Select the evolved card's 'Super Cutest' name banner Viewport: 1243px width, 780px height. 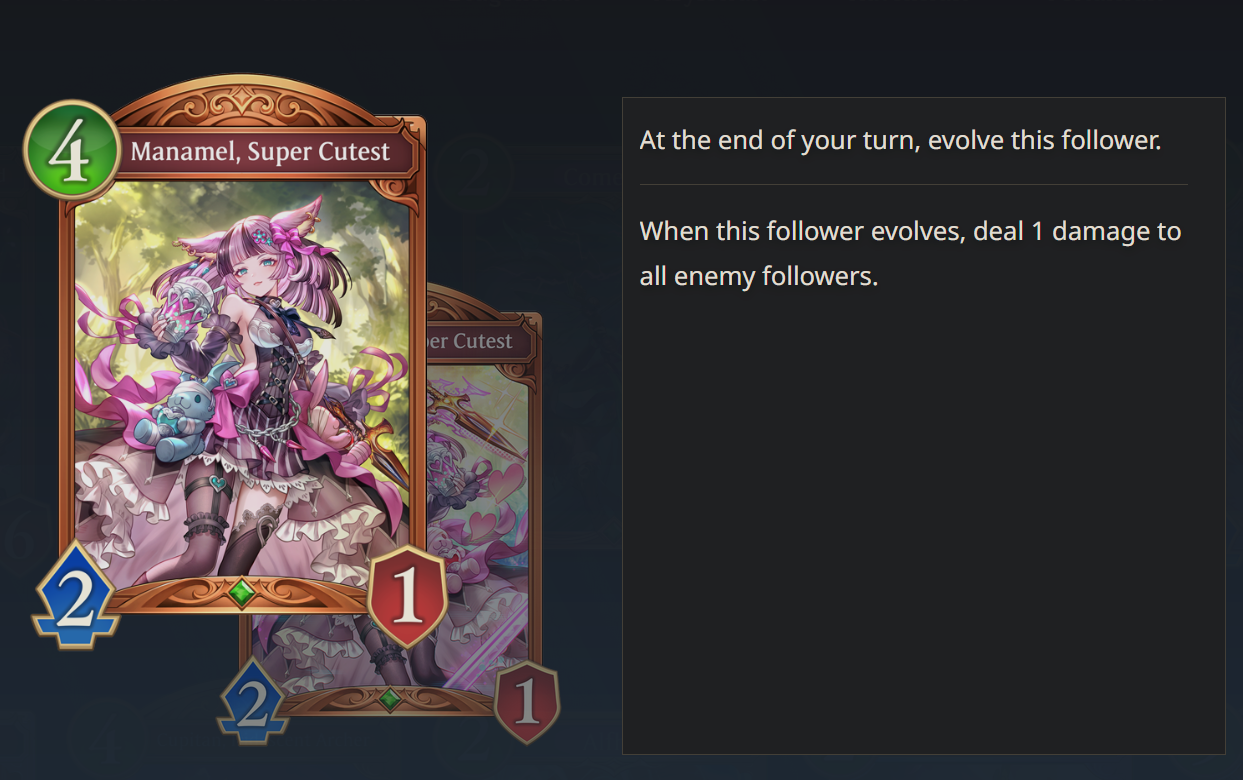480,341
